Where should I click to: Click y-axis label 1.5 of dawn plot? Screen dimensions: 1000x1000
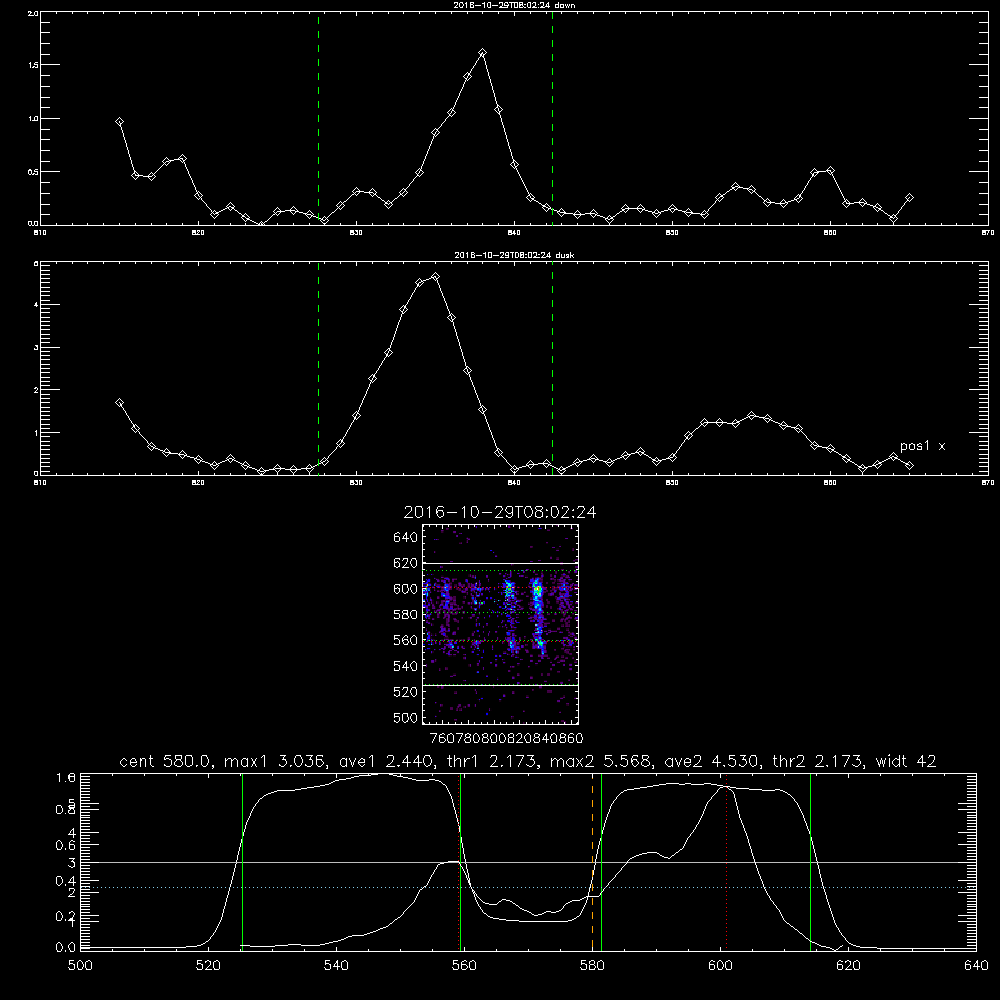[x=34, y=65]
